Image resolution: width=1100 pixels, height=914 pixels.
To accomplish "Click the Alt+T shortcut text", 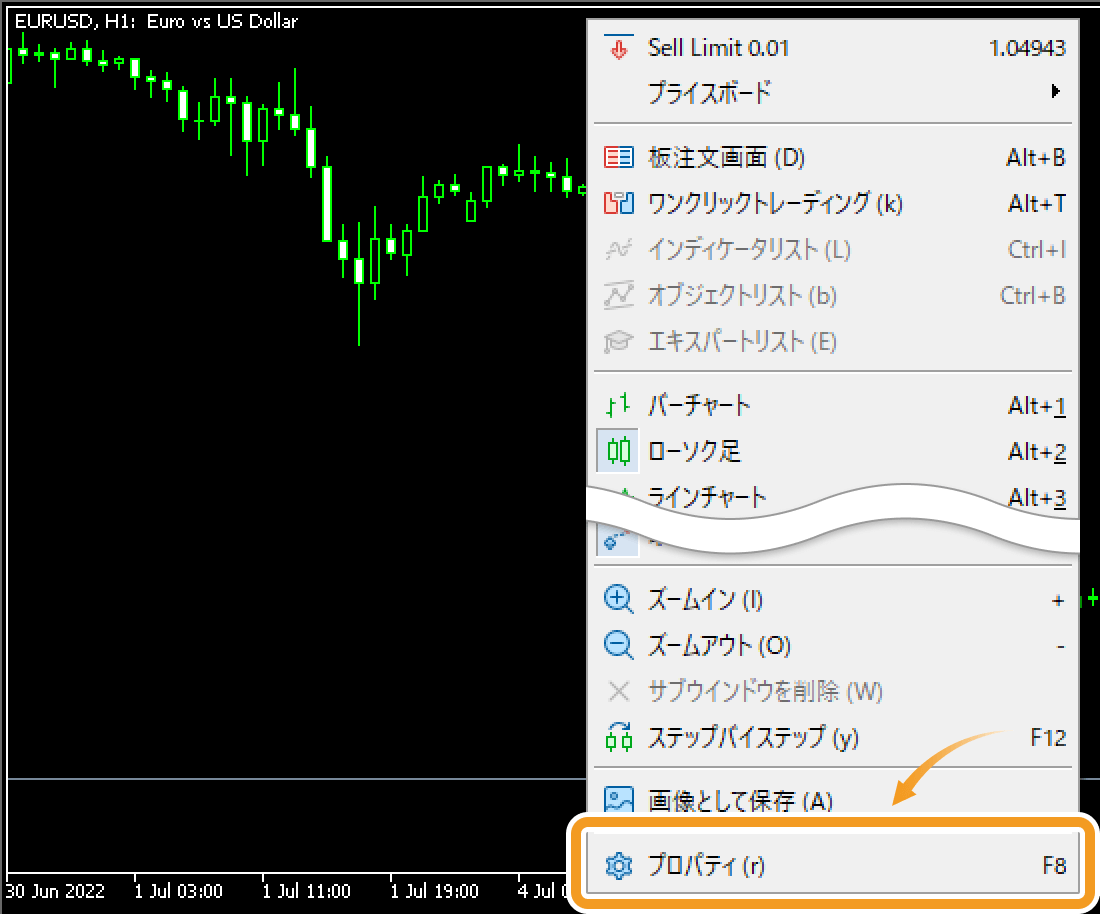I will tap(1037, 203).
